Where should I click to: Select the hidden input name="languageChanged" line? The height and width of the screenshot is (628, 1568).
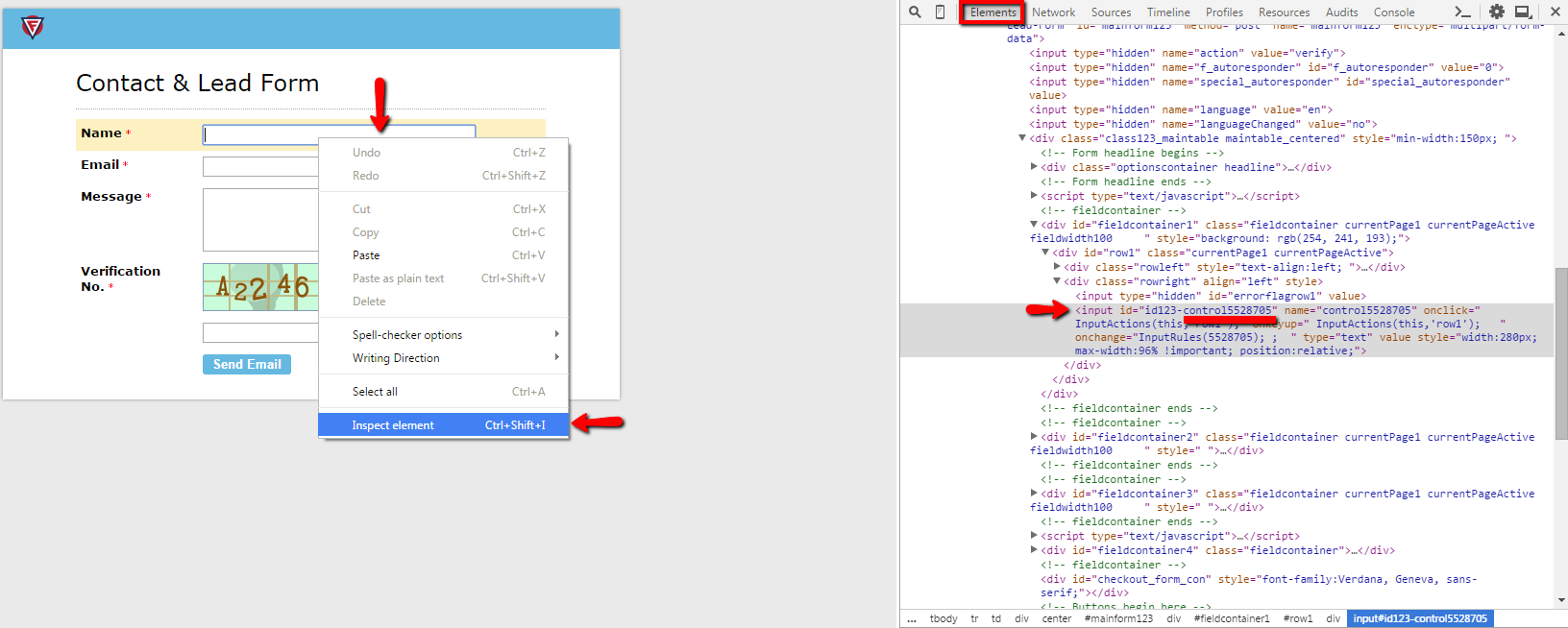click(1203, 124)
